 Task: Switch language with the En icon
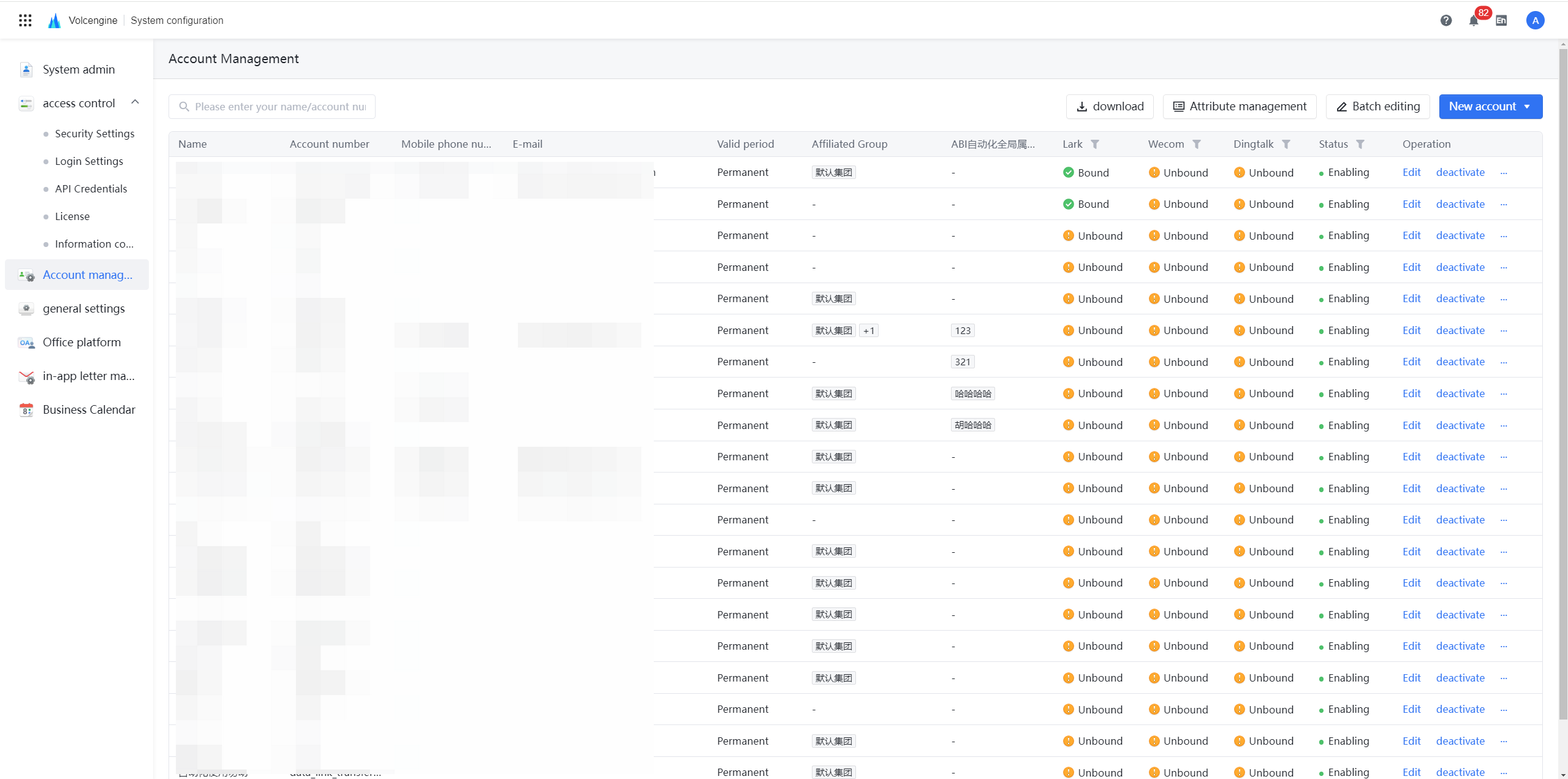(x=1501, y=21)
